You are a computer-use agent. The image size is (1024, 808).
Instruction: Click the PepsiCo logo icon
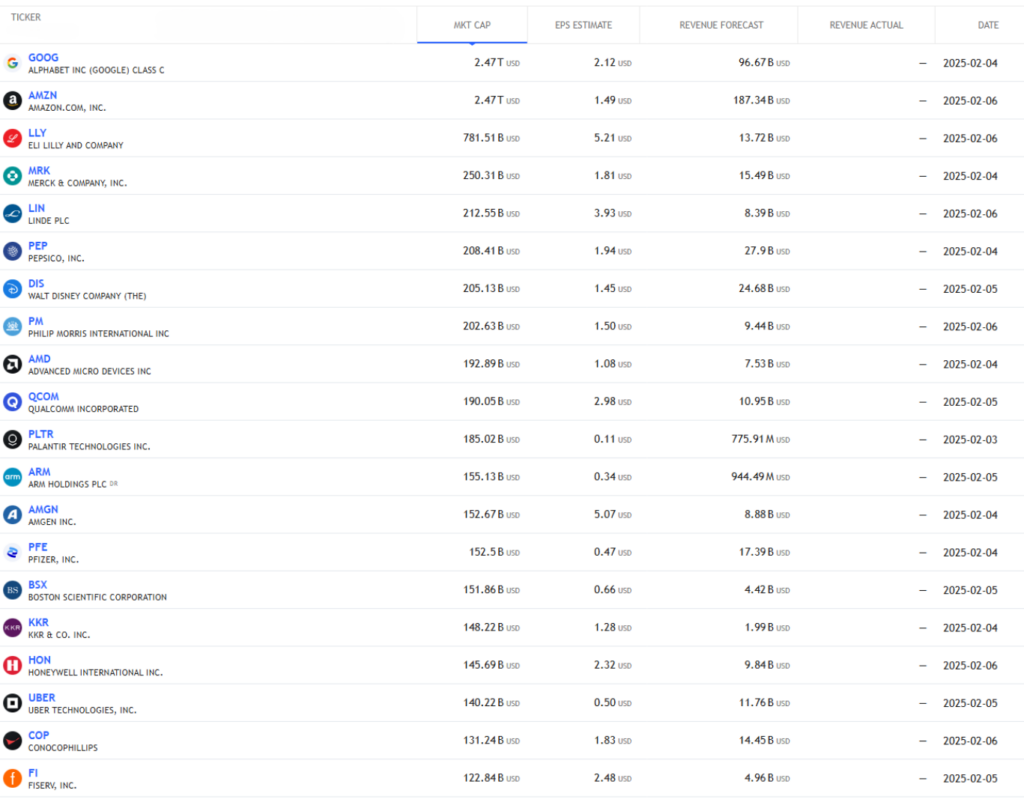point(12,251)
